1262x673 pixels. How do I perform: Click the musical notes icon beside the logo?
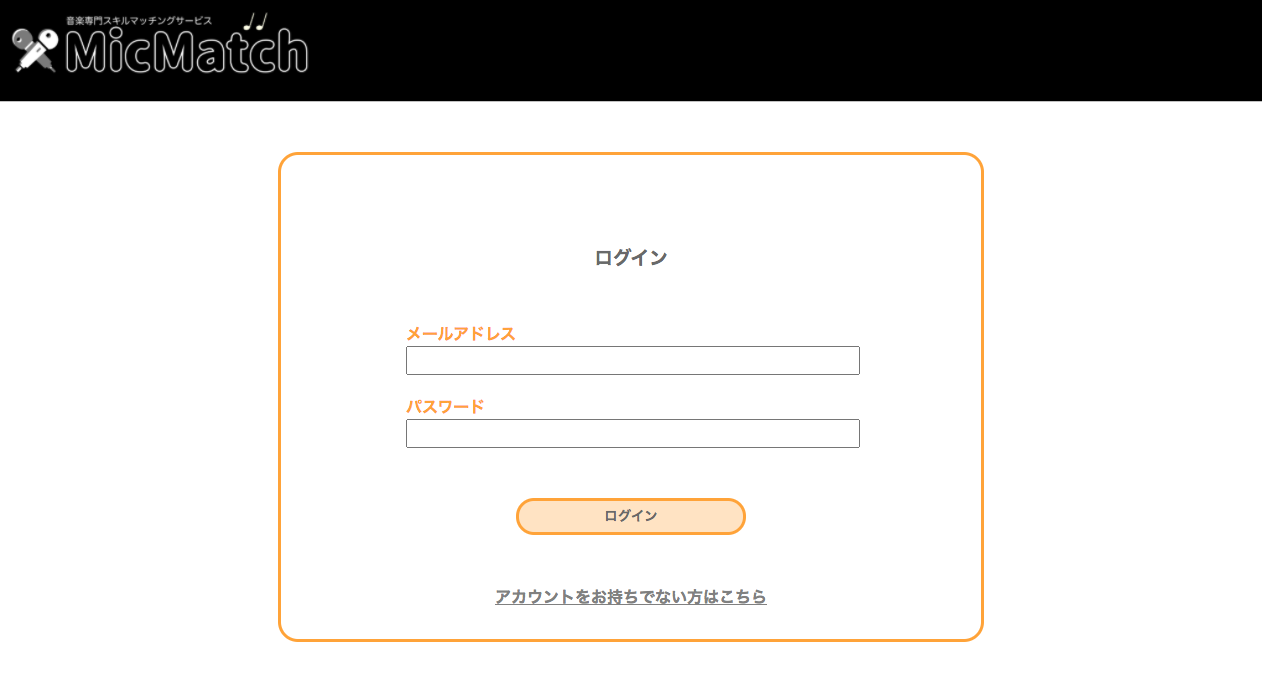[x=253, y=21]
